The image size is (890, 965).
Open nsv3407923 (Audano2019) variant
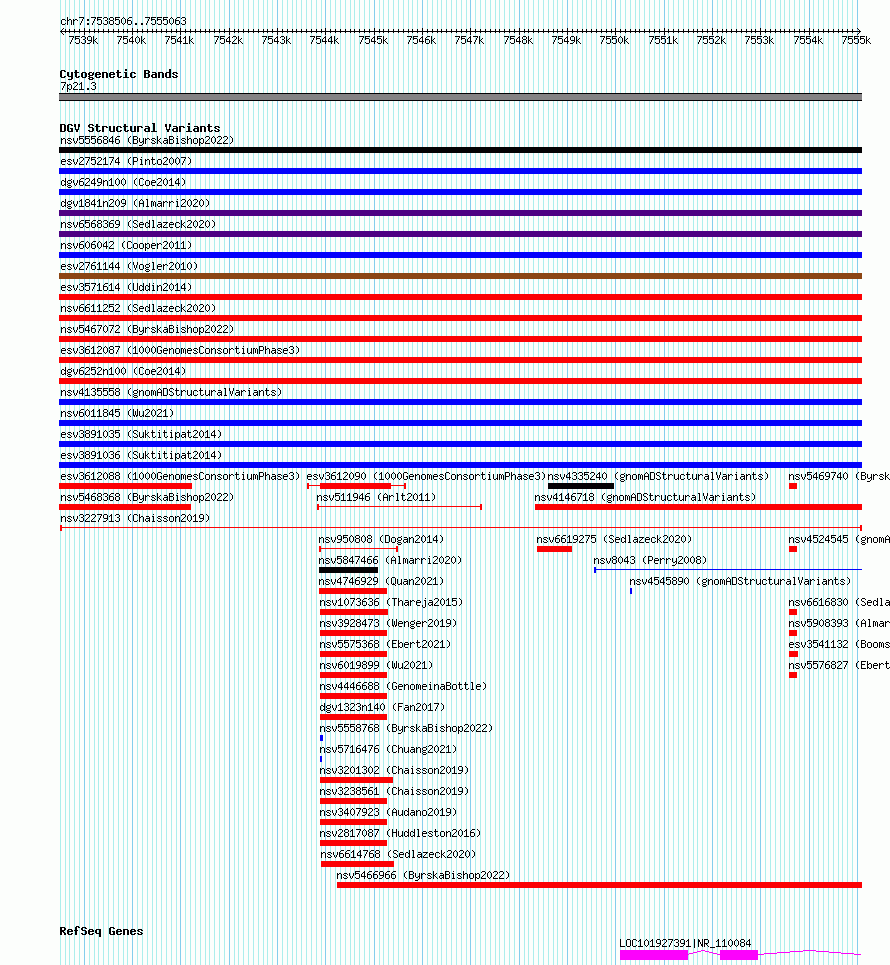[x=353, y=822]
